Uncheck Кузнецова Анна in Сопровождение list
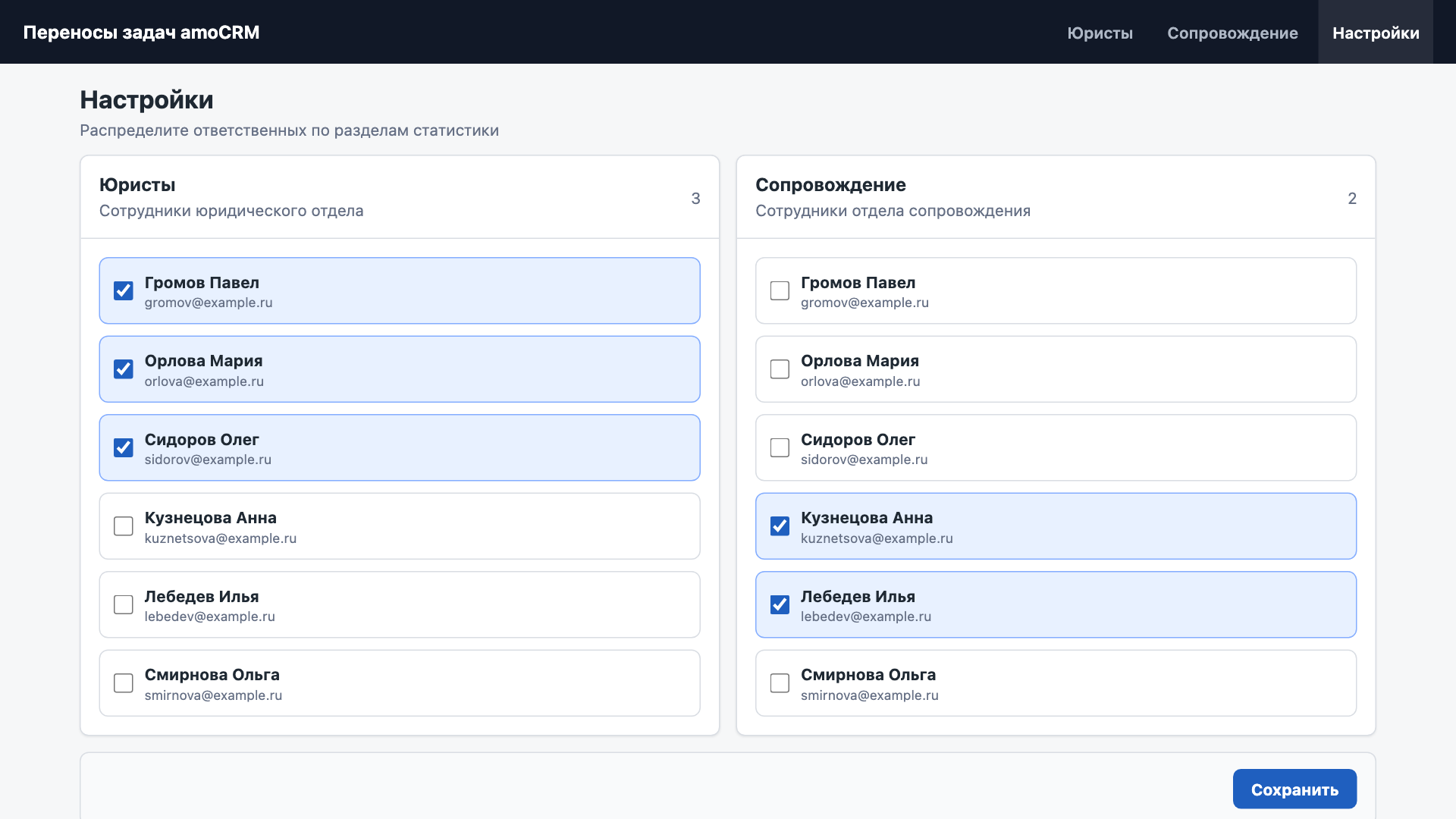1456x819 pixels. [x=780, y=526]
